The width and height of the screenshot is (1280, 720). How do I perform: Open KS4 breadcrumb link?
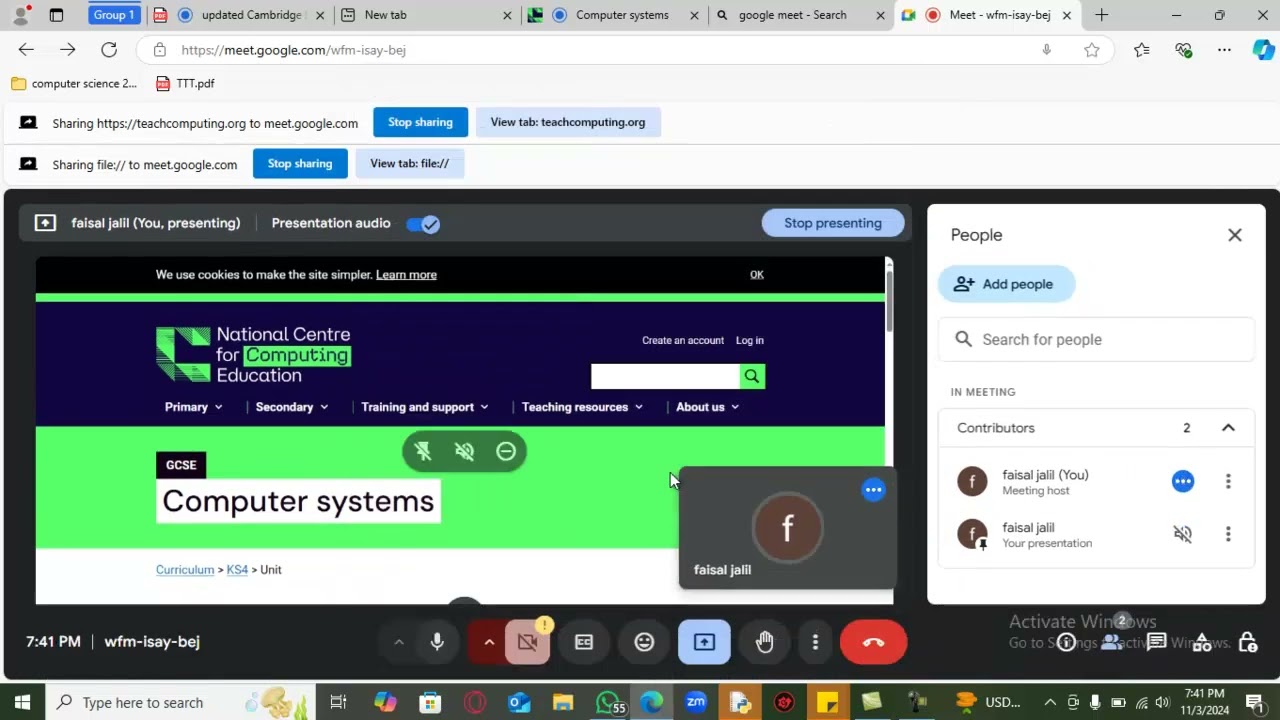pos(237,570)
